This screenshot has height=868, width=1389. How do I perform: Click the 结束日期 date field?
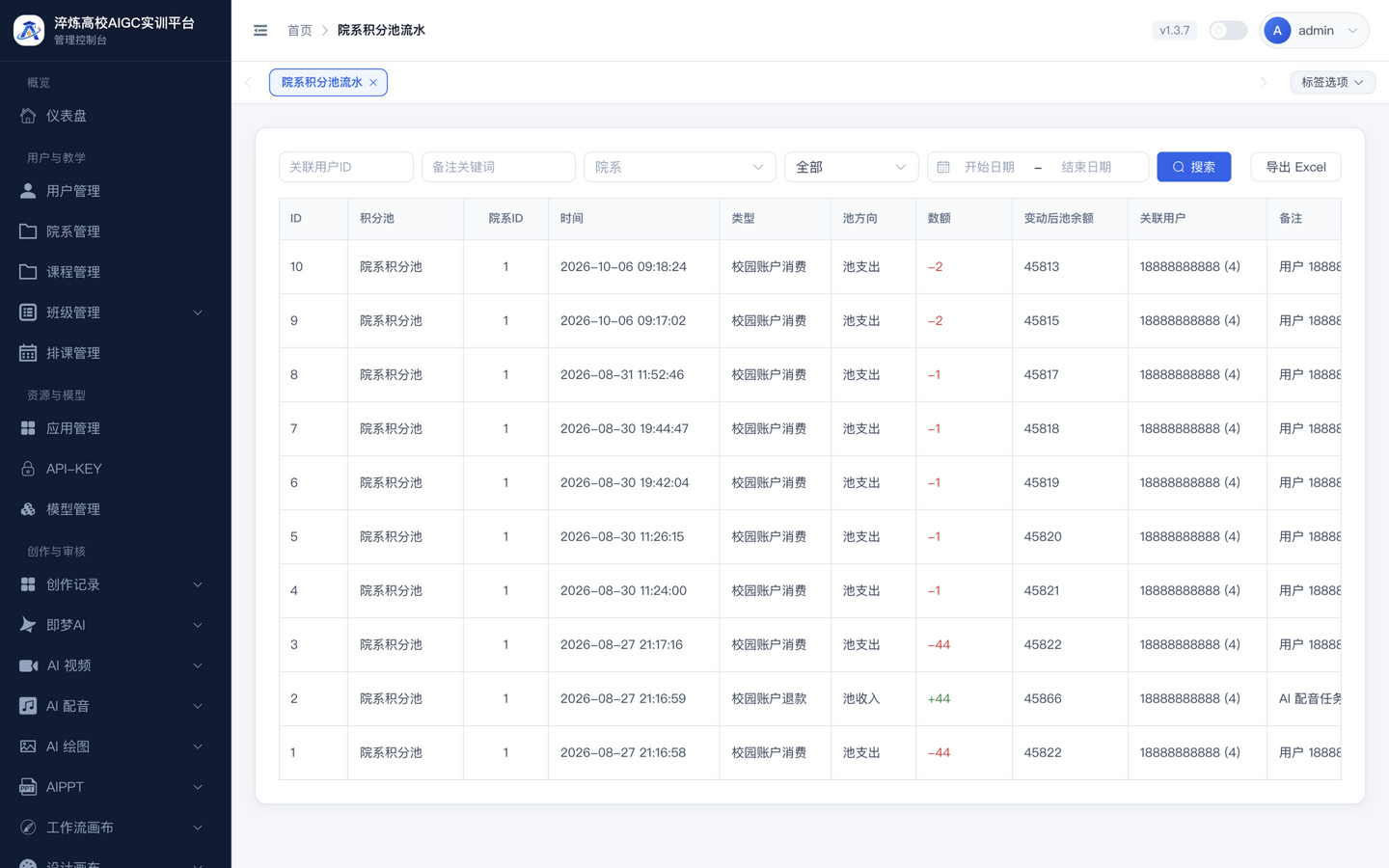[1086, 167]
